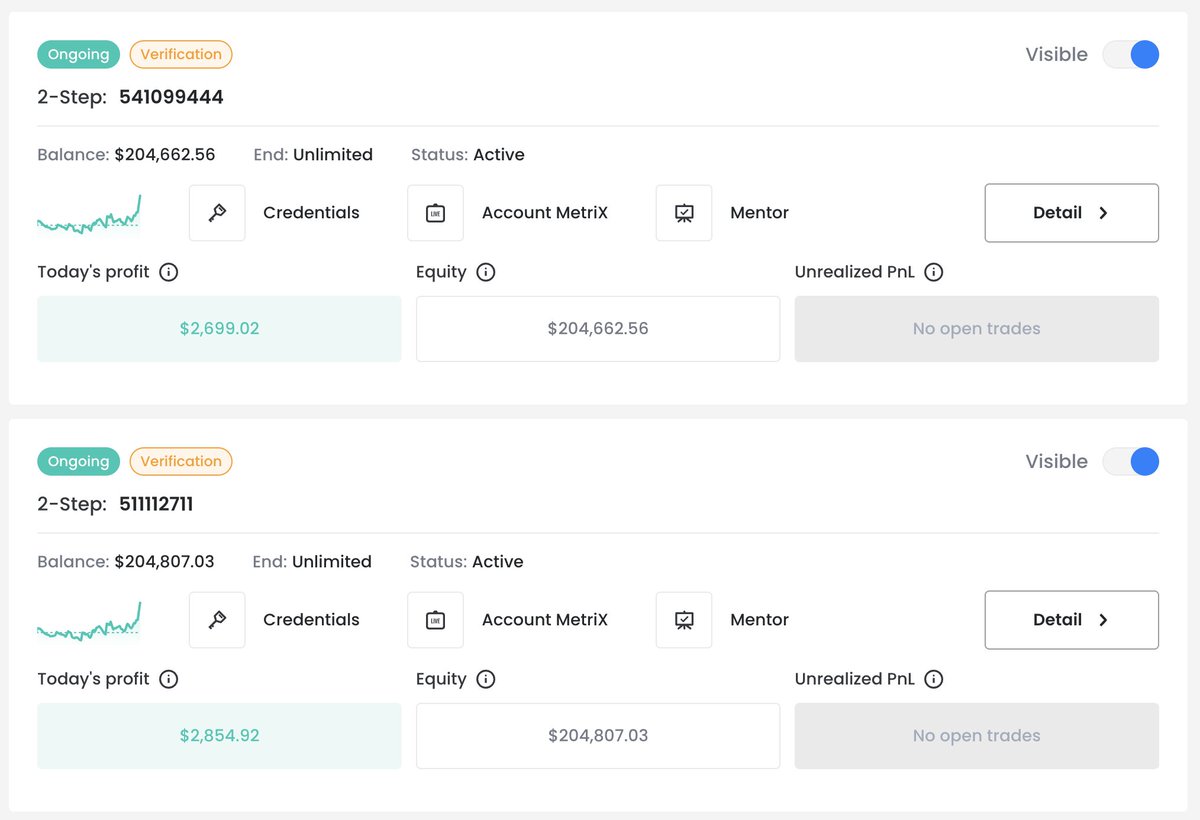Click Ongoing tag on account 511112711

point(78,461)
